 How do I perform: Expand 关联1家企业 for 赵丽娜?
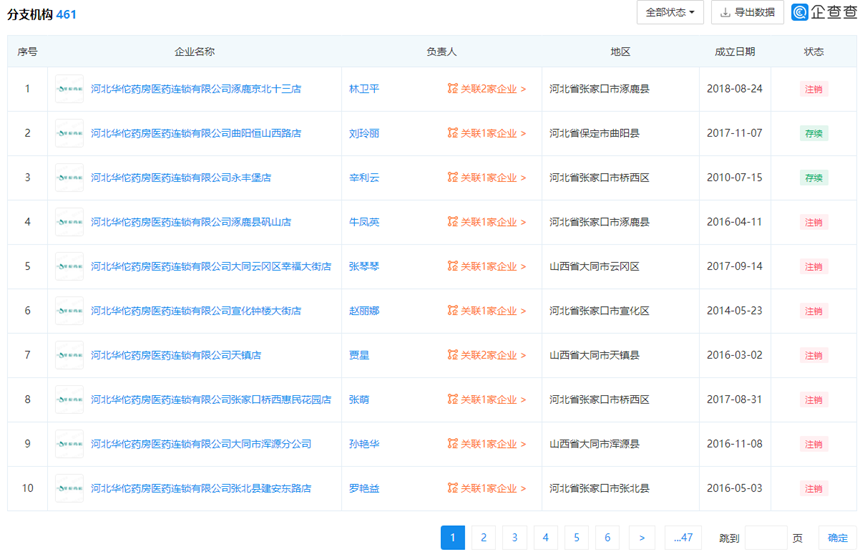(x=492, y=311)
